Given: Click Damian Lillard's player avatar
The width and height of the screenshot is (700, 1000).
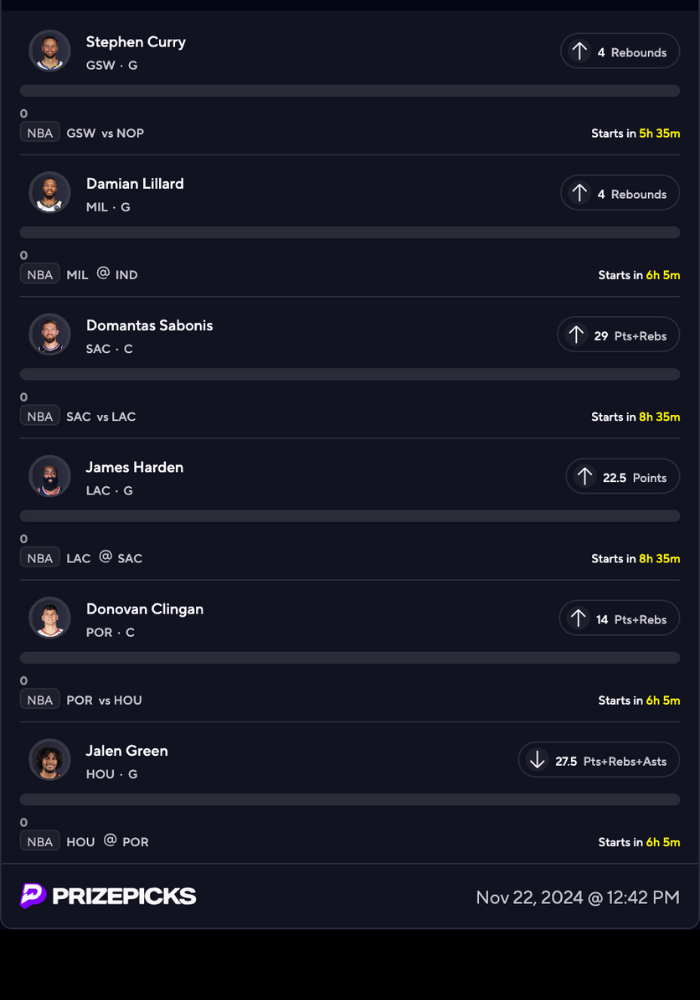Looking at the screenshot, I should (50, 193).
